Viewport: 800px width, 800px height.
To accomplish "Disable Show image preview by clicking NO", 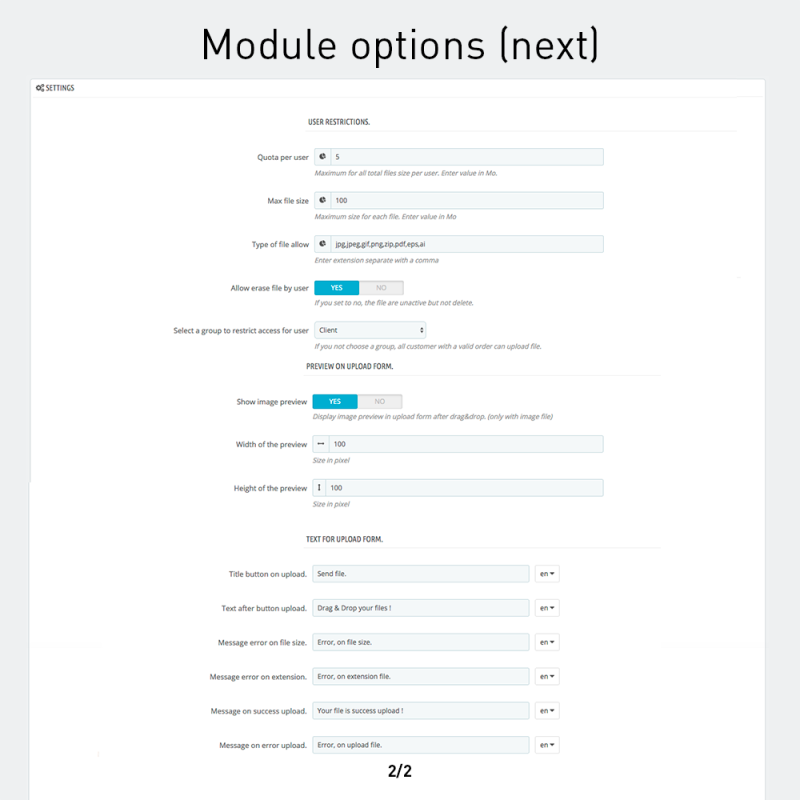I will point(380,401).
